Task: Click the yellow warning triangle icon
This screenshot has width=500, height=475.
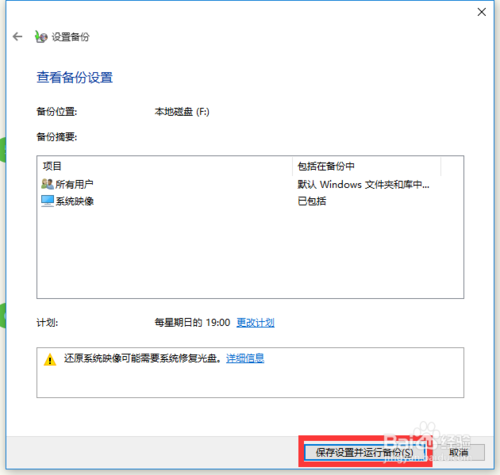Action: click(50, 359)
